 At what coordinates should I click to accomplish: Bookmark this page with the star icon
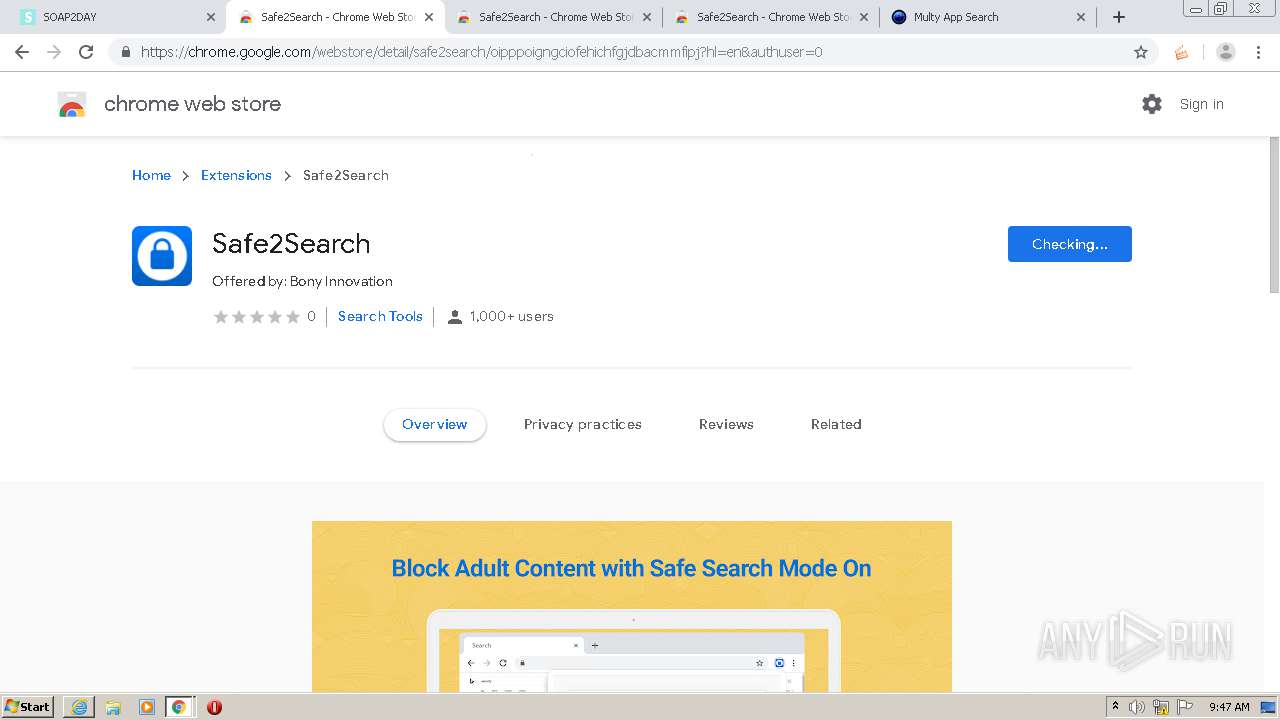point(1141,52)
